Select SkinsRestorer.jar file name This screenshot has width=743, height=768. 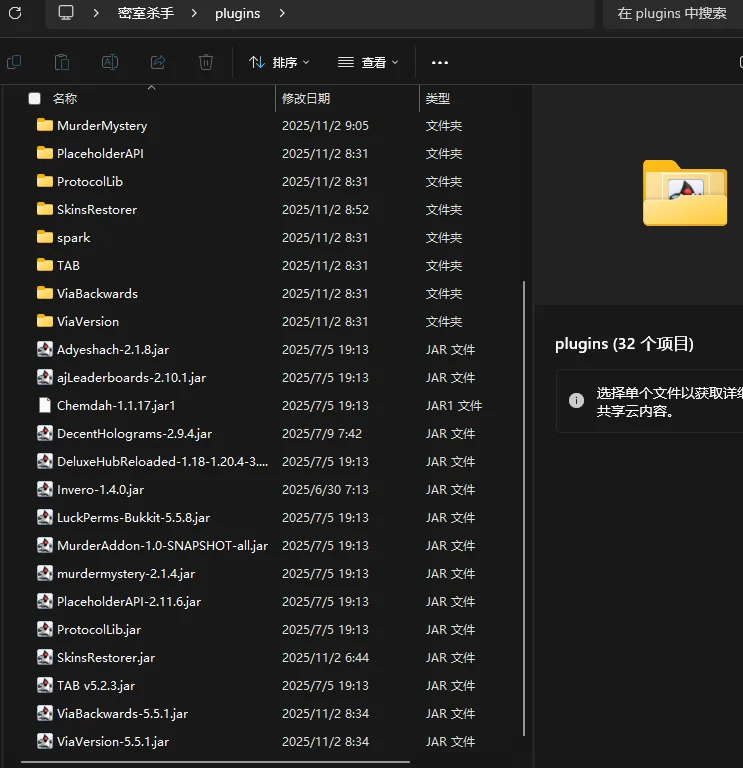click(x=106, y=657)
